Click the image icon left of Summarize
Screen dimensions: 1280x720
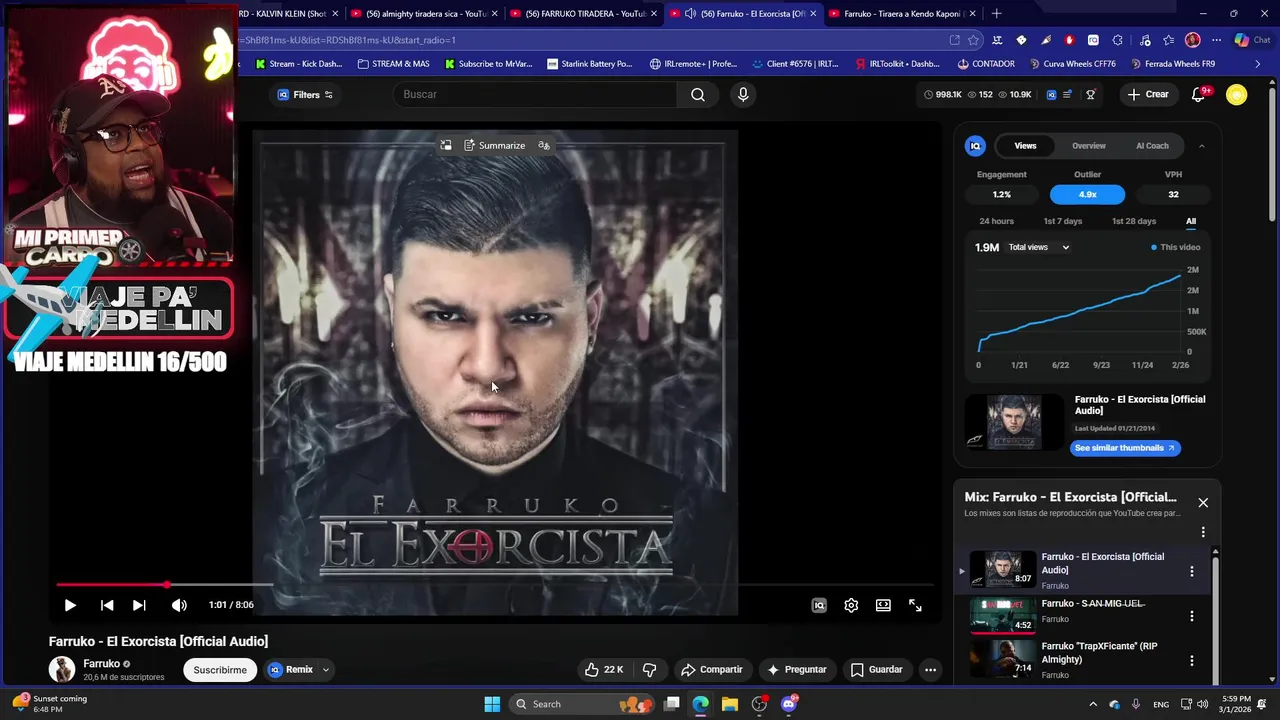(446, 145)
